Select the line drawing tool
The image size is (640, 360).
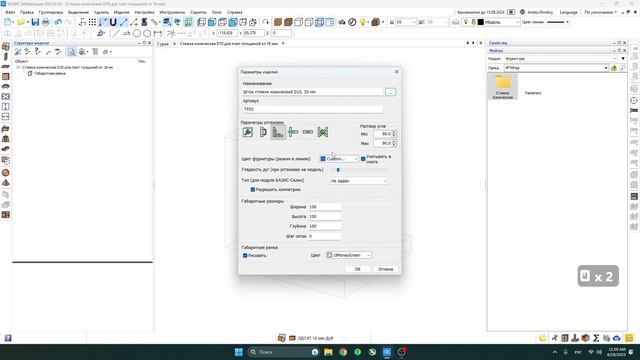(116, 33)
